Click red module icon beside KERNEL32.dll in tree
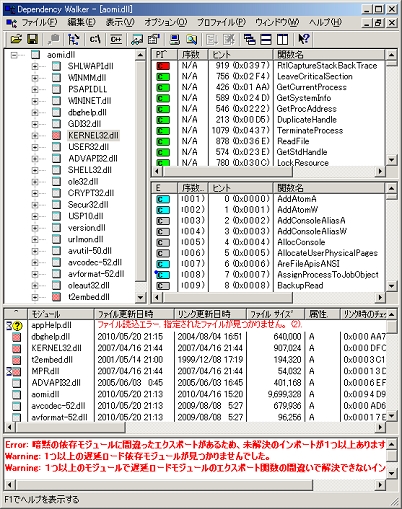The width and height of the screenshot is (402, 509). 56,135
